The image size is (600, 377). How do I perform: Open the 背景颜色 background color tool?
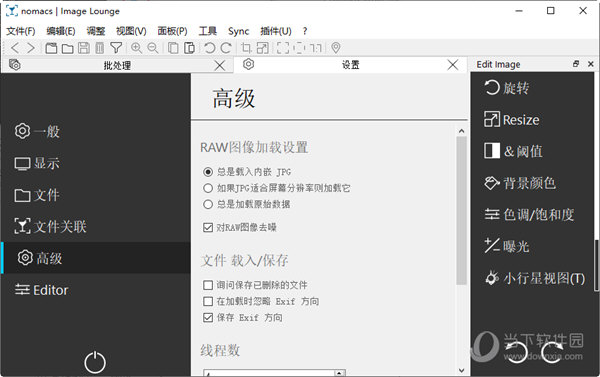click(520, 183)
